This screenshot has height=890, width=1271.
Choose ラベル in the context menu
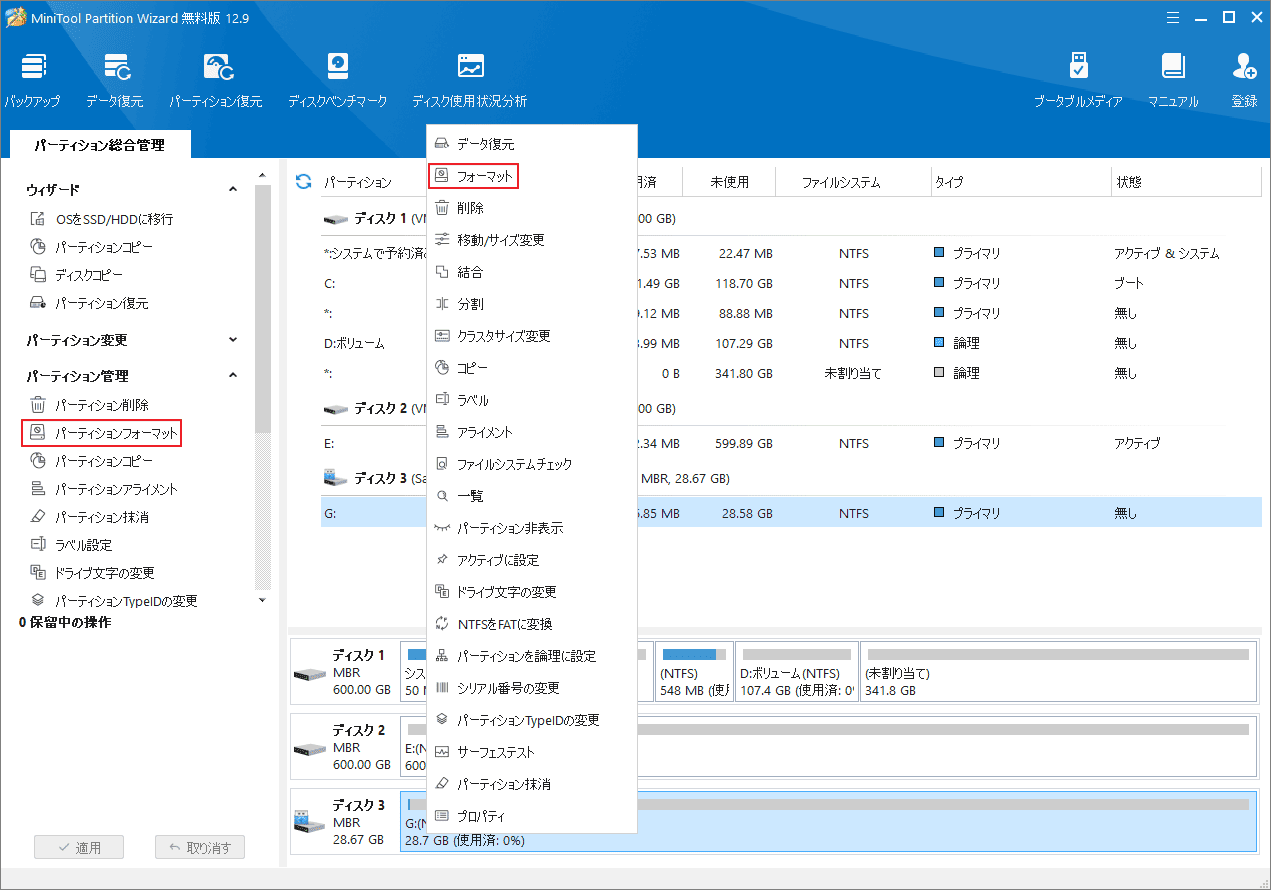[x=532, y=400]
